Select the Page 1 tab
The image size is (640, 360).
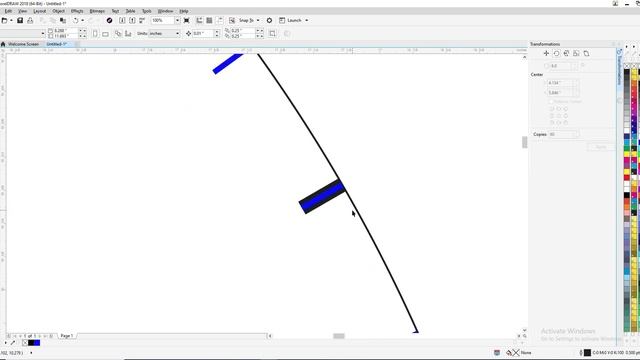pyautogui.click(x=67, y=336)
